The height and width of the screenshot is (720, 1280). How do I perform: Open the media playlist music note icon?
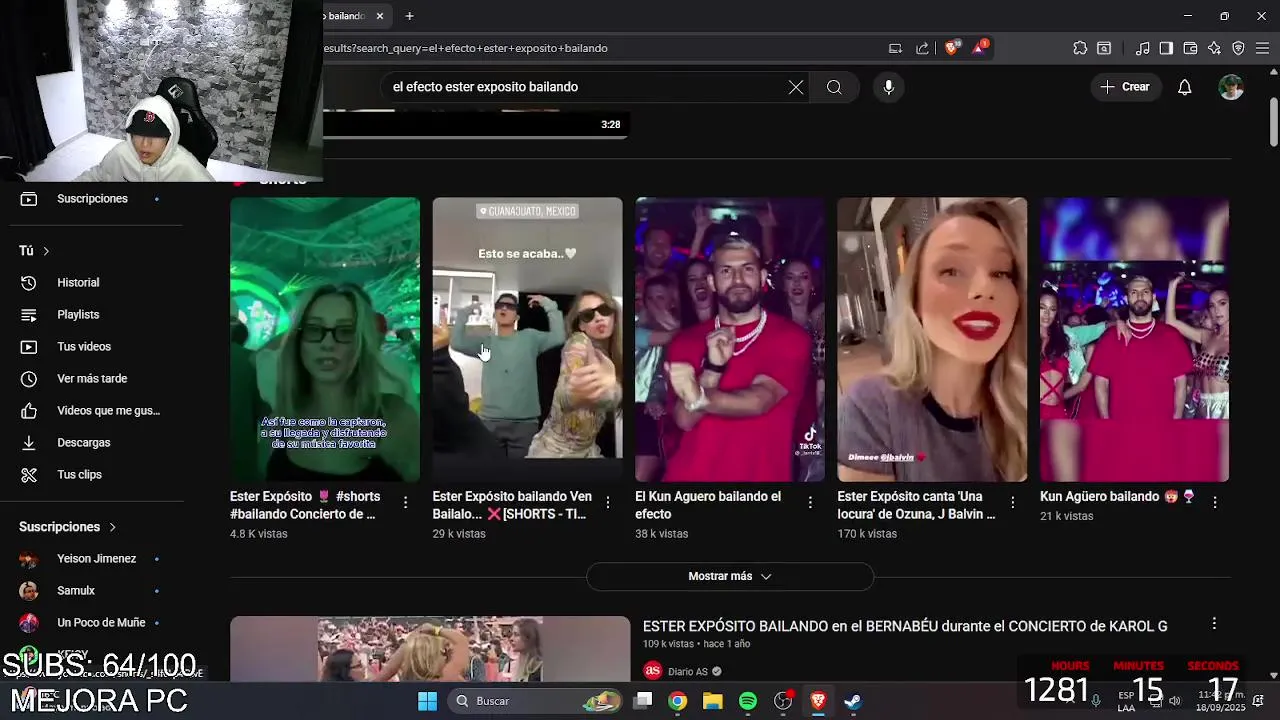pos(1143,48)
